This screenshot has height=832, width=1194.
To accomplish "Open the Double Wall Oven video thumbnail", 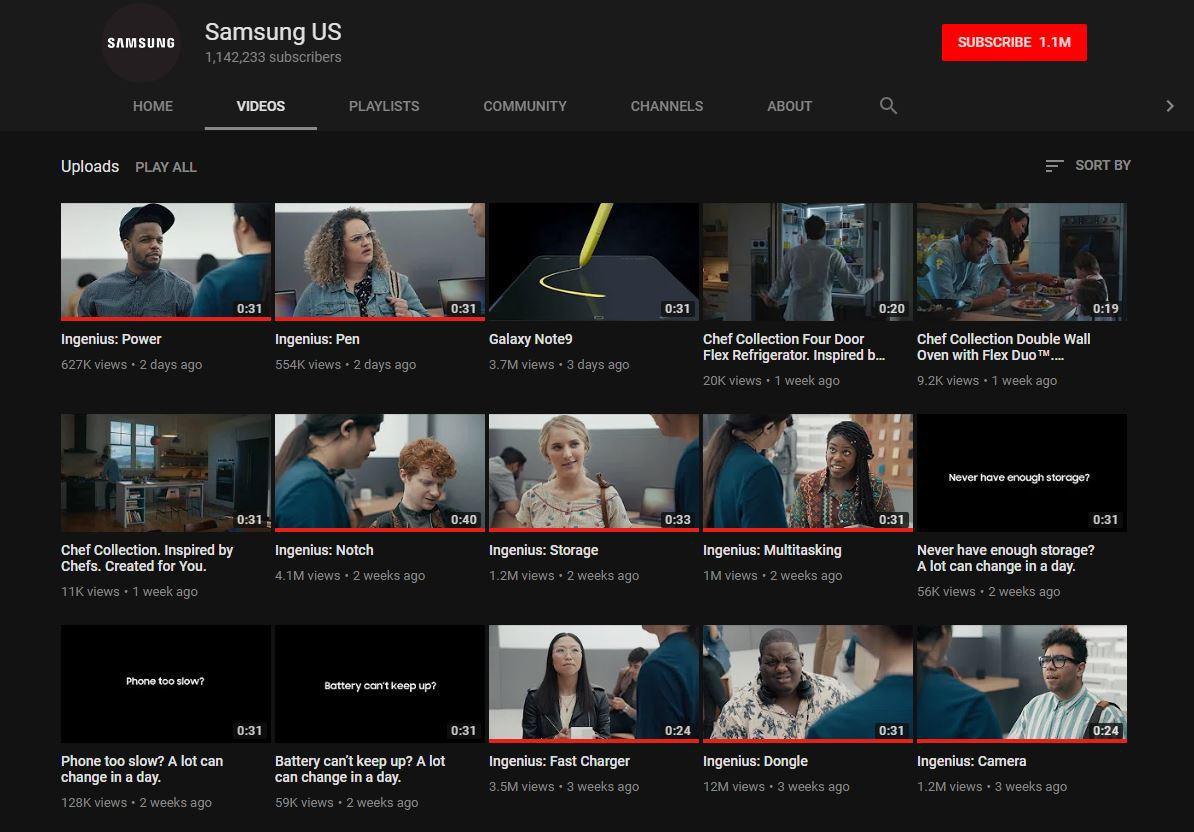I will [1022, 261].
